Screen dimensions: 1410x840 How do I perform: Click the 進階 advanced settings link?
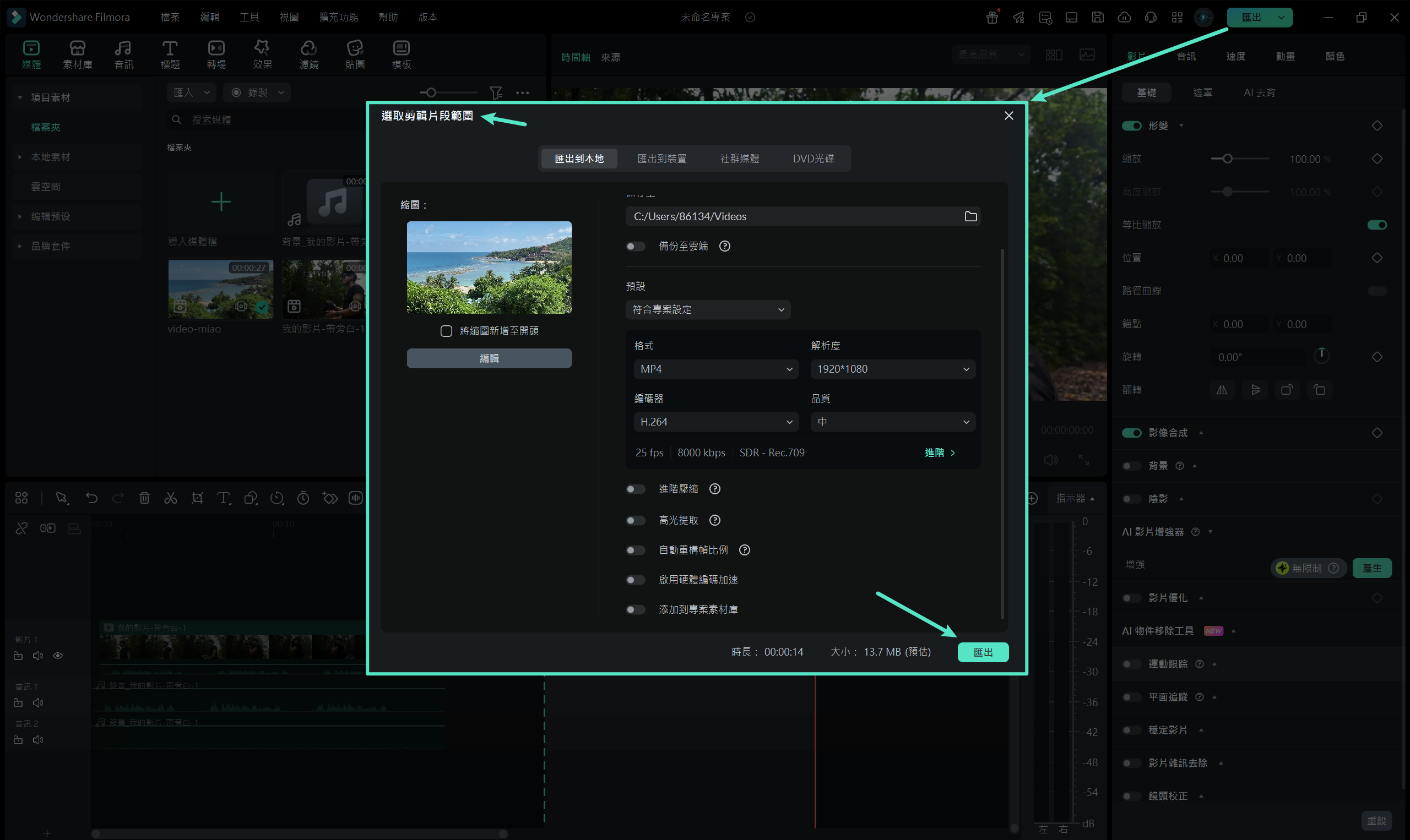click(x=940, y=452)
